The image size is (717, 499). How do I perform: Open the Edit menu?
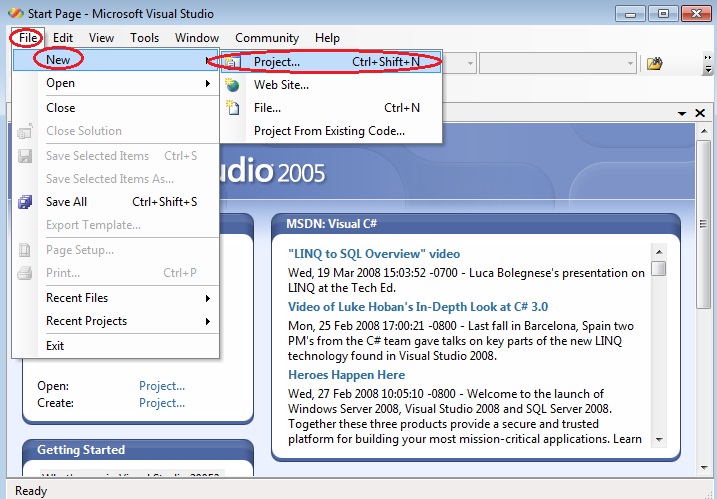63,38
